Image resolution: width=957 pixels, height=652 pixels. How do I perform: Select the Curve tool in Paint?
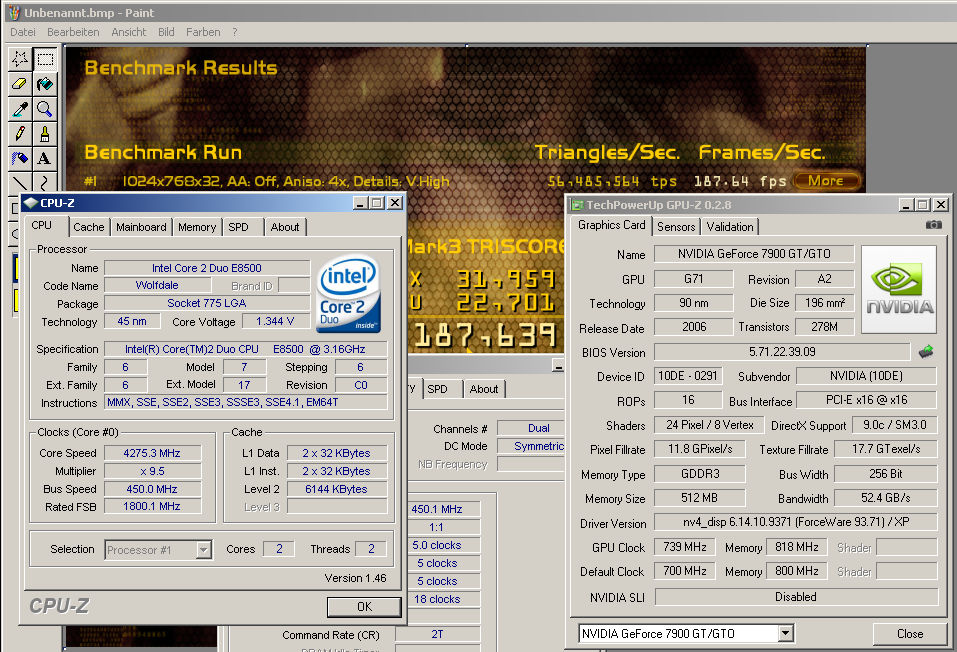45,182
